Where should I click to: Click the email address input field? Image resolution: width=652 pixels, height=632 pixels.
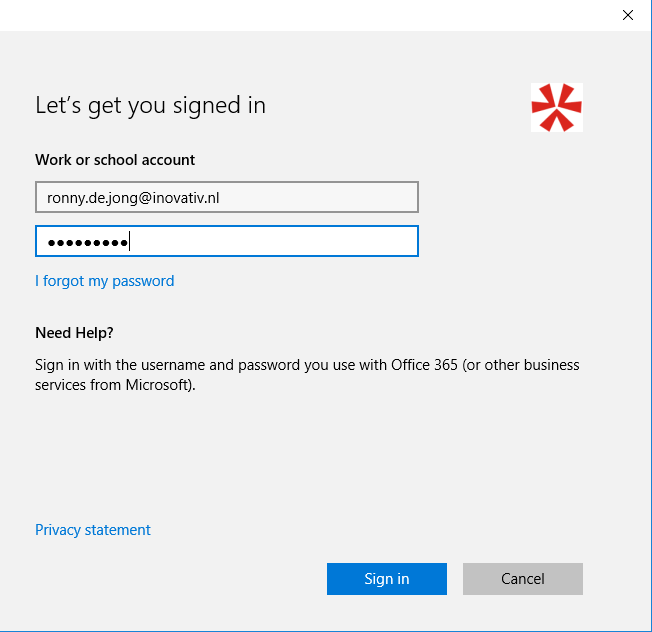[226, 197]
